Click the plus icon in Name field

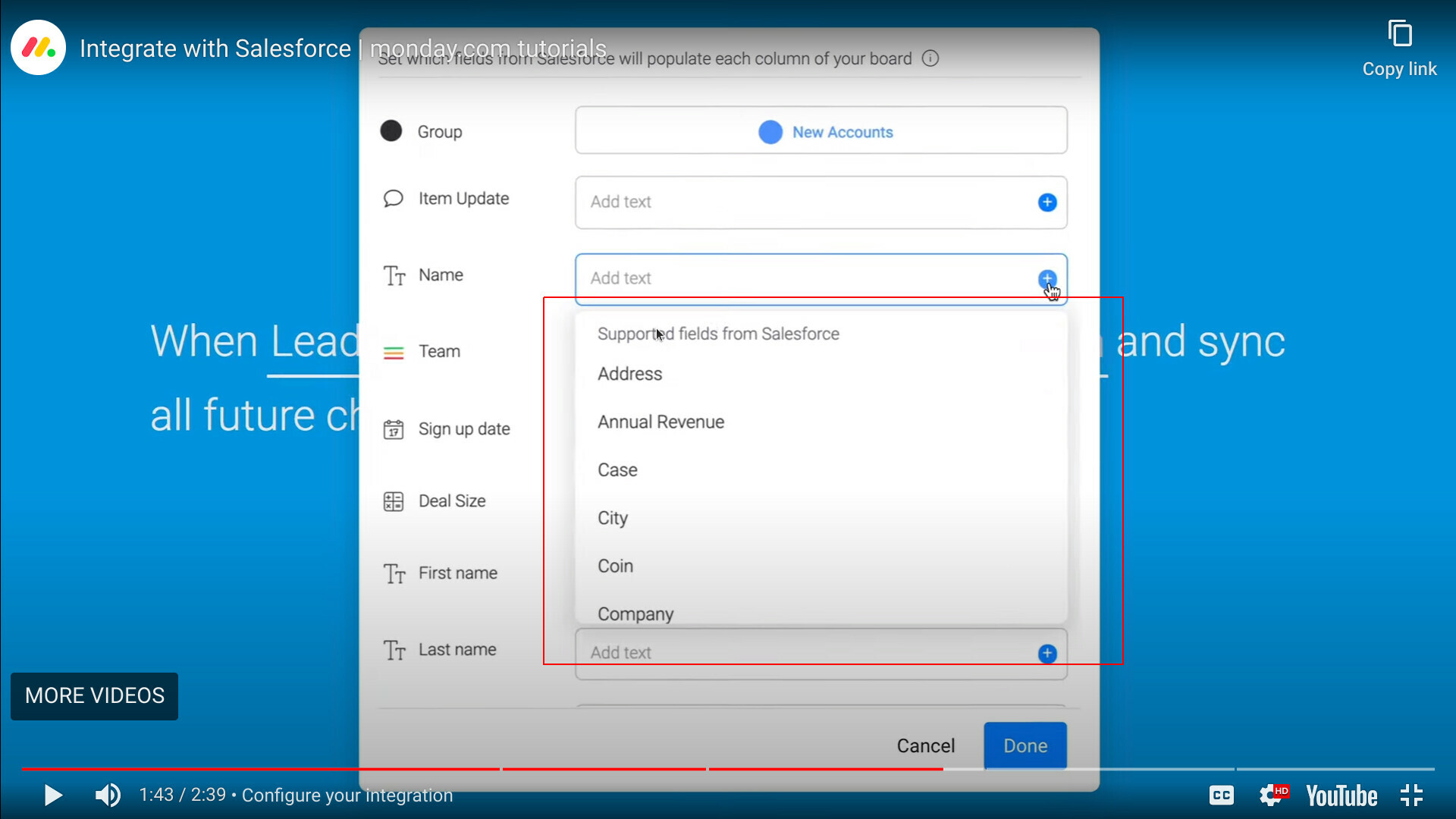pos(1047,279)
